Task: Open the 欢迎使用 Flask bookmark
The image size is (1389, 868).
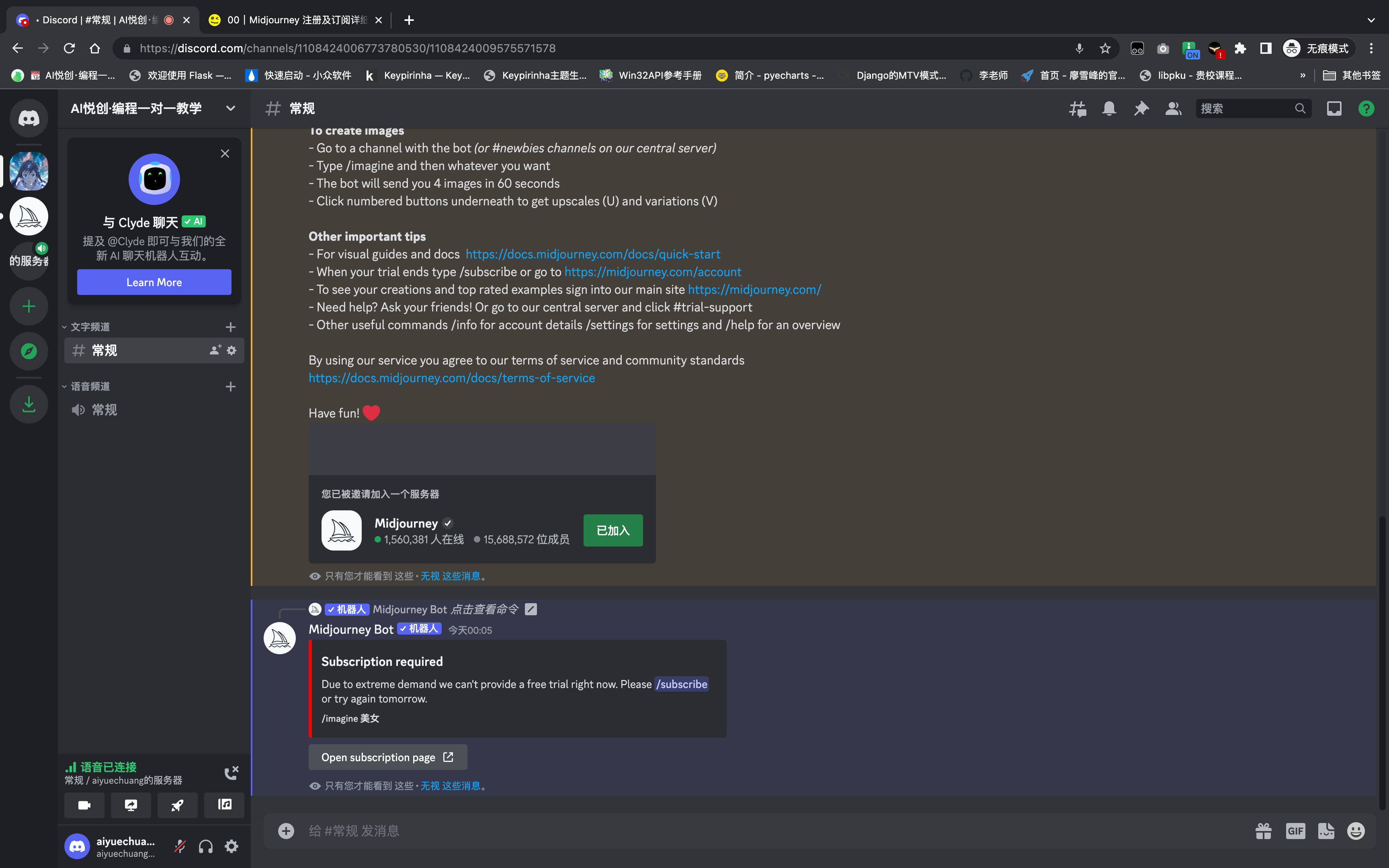Action: (180, 75)
